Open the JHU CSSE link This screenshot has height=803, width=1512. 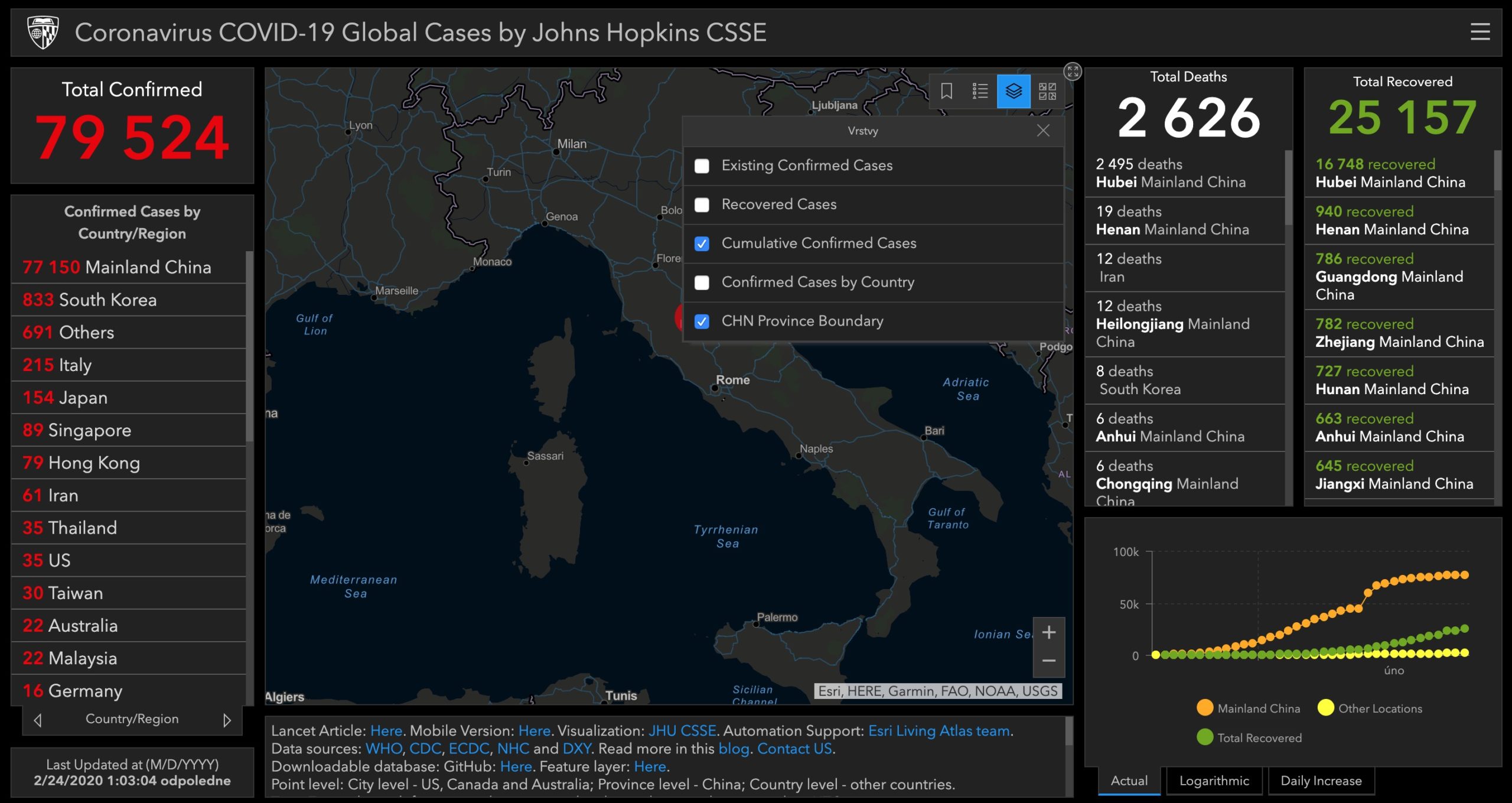(x=682, y=731)
